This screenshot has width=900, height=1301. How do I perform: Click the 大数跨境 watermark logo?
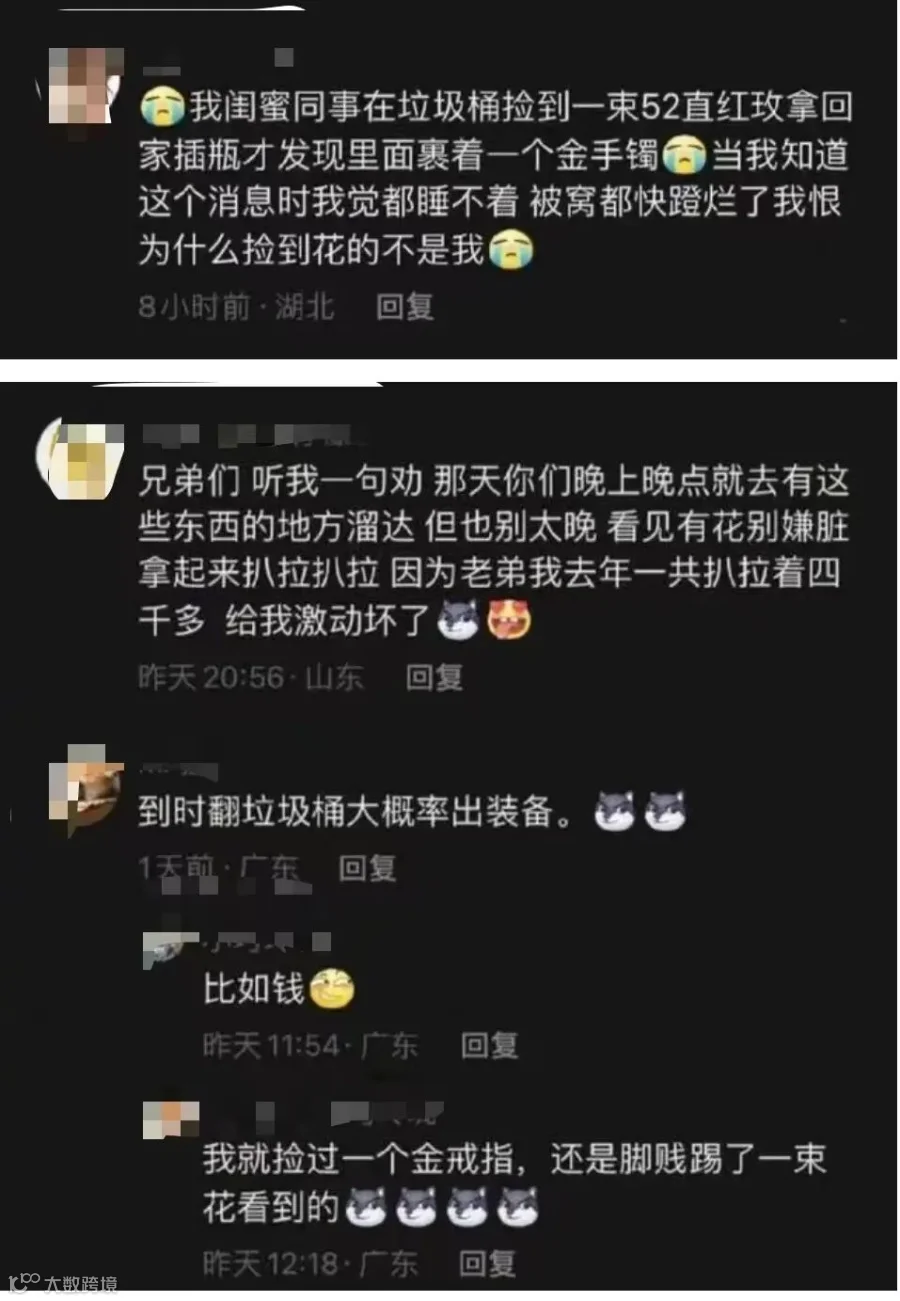(x=64, y=1284)
